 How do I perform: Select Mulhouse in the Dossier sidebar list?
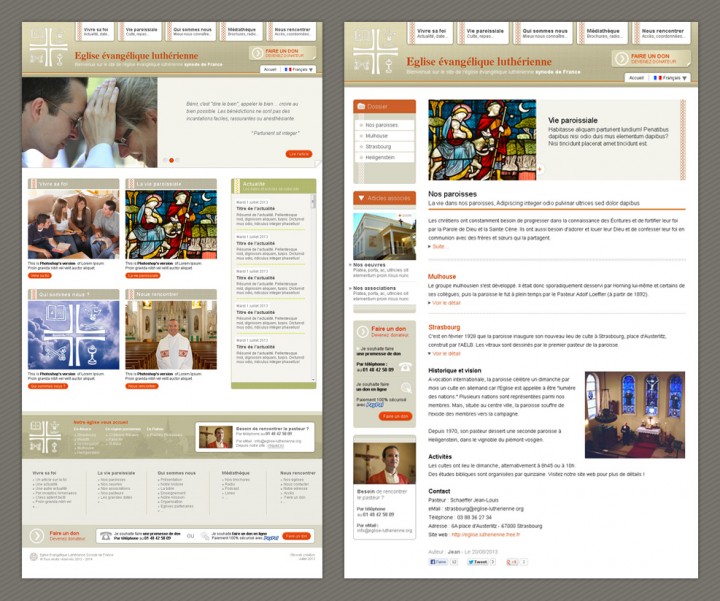[x=377, y=135]
